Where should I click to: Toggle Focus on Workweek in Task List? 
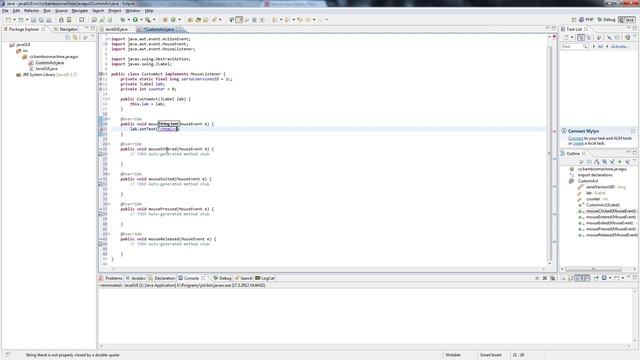pyautogui.click(x=598, y=37)
